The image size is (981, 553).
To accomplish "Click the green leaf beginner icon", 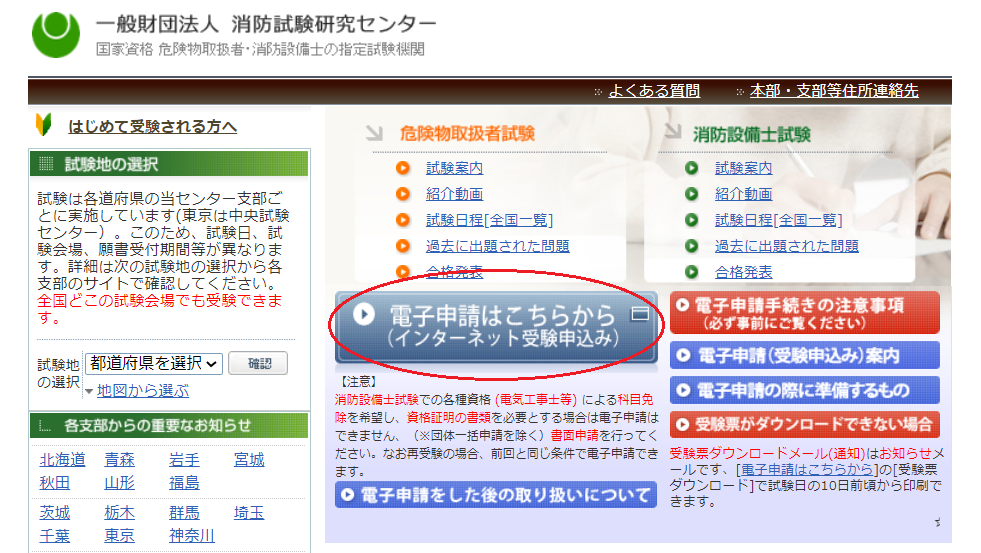I will [x=44, y=125].
